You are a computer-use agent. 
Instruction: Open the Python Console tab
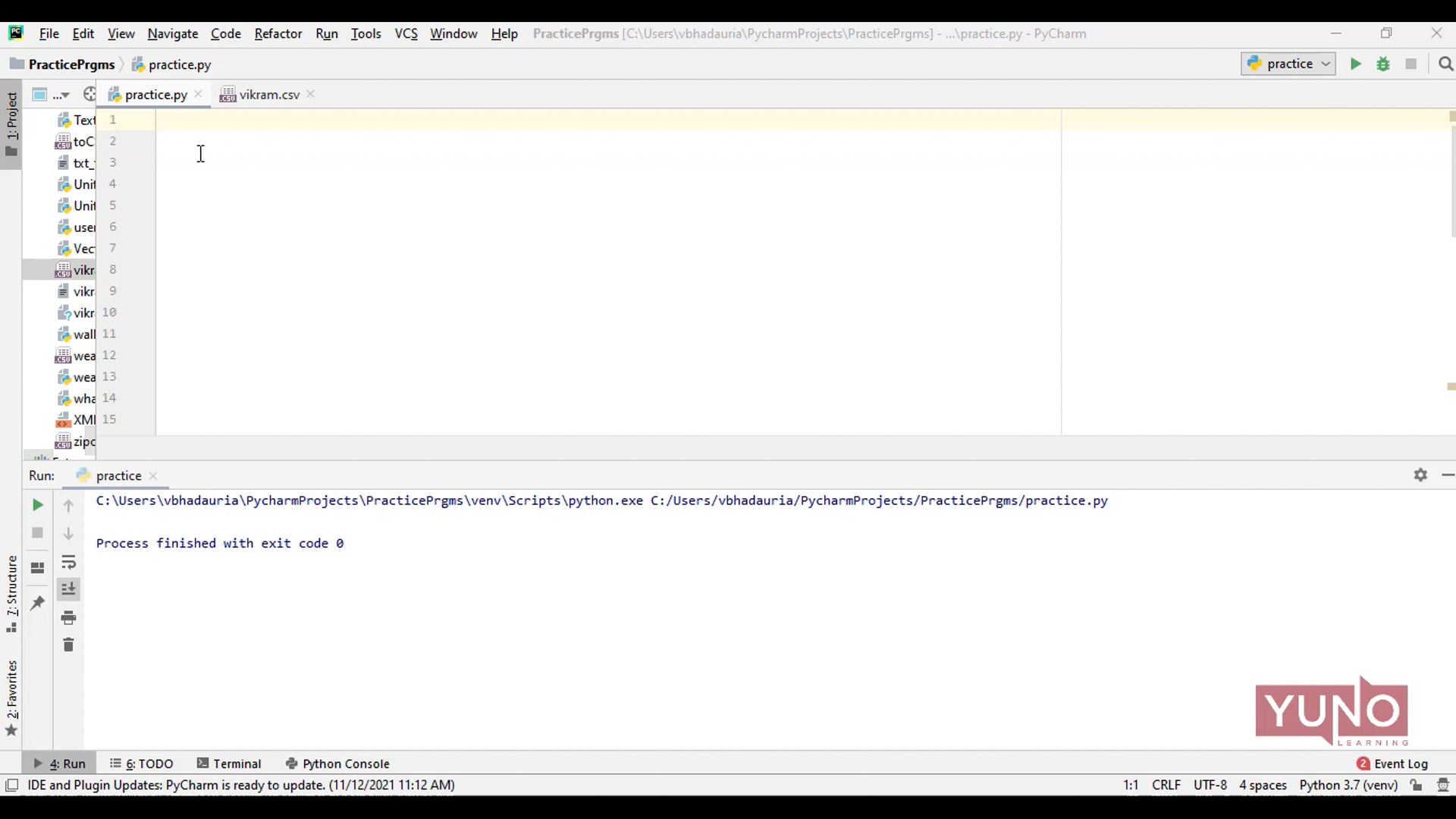[337, 764]
